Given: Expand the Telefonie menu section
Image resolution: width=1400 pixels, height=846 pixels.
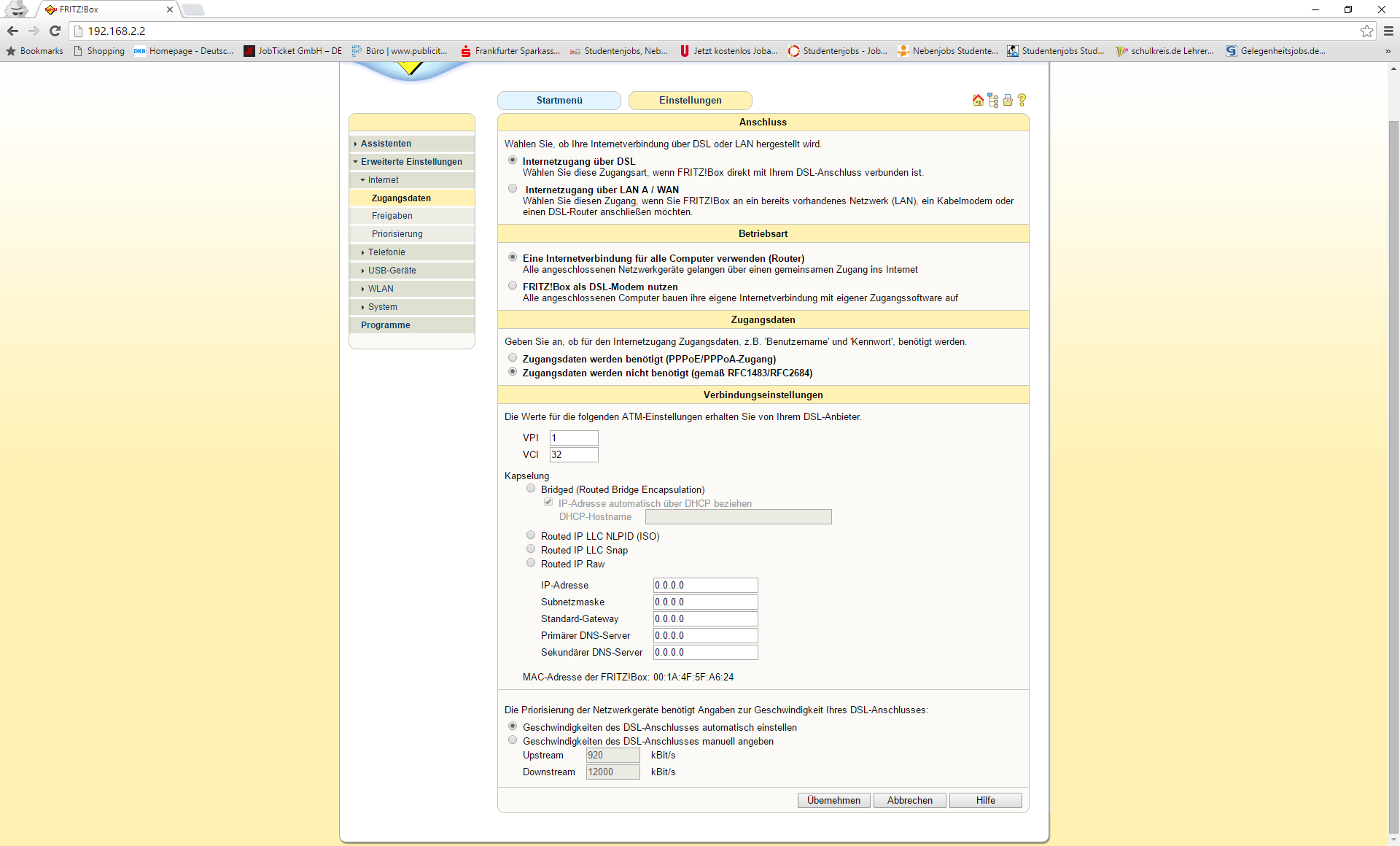Looking at the screenshot, I should coord(386,252).
